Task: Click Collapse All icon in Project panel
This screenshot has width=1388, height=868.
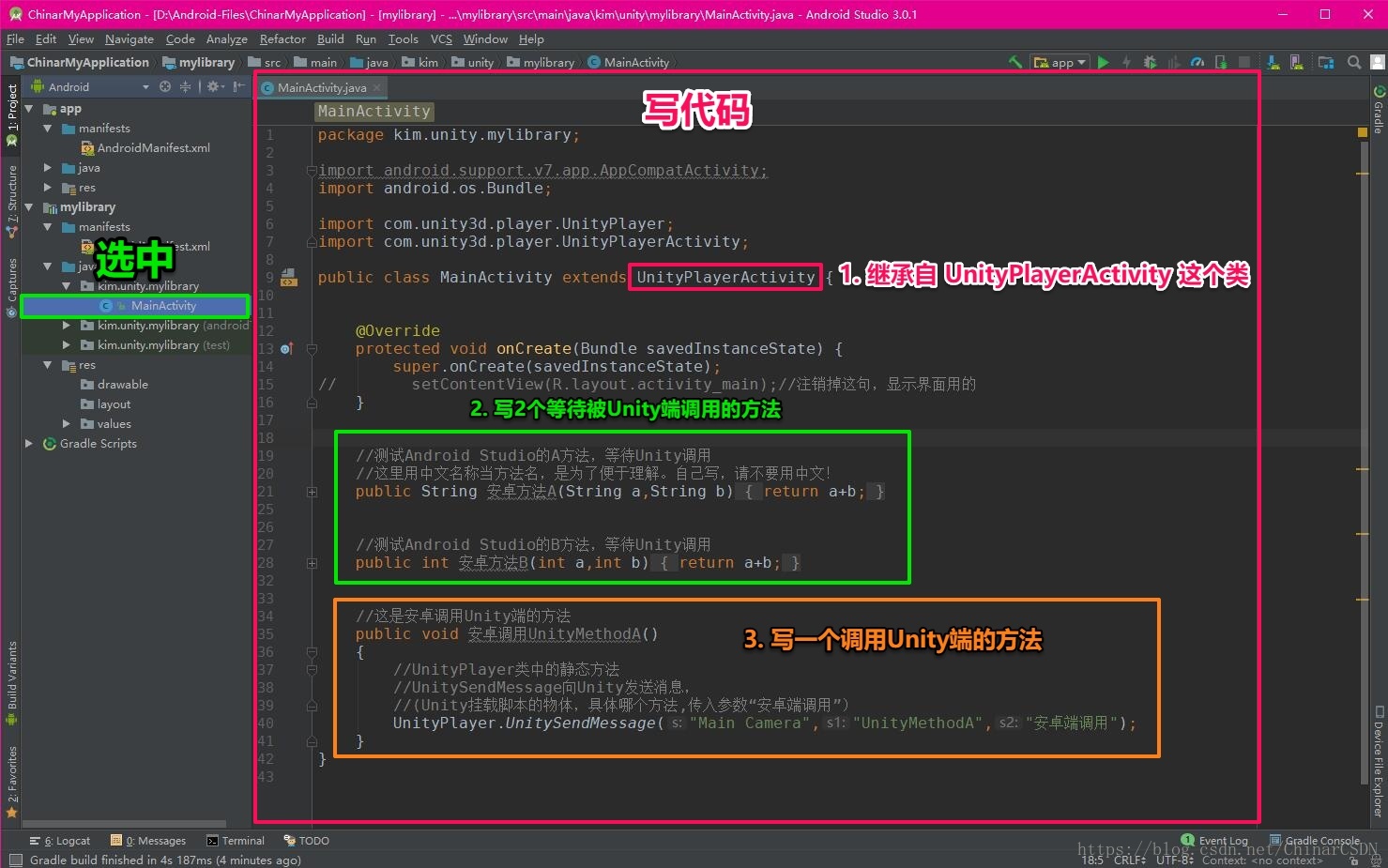Action: [185, 86]
